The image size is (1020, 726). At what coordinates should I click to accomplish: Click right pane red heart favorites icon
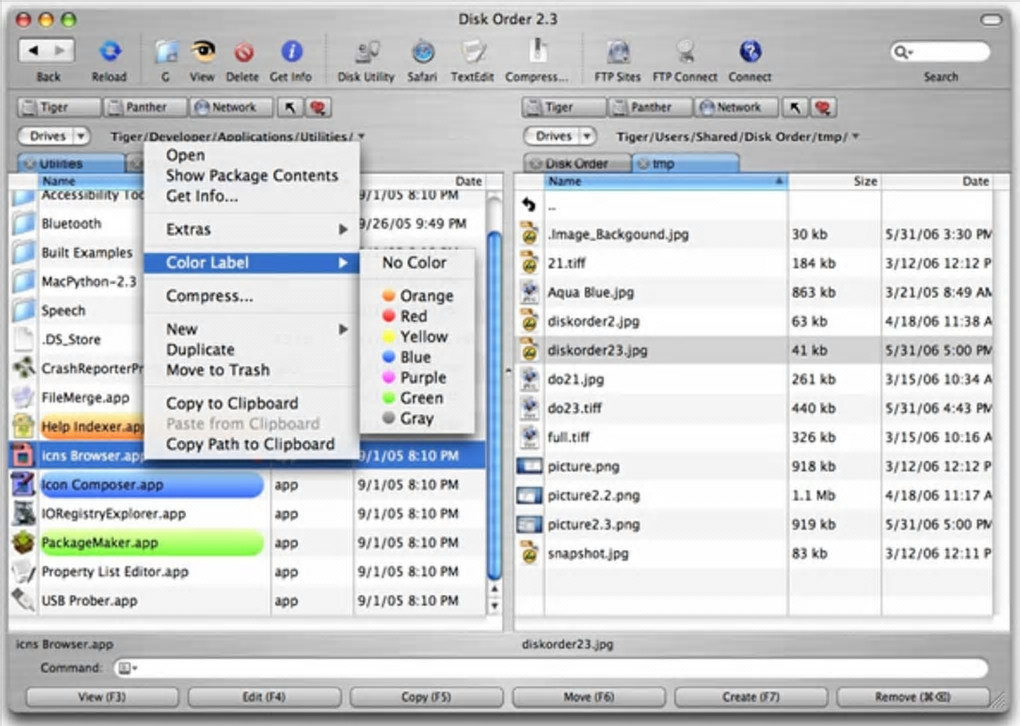pos(823,107)
